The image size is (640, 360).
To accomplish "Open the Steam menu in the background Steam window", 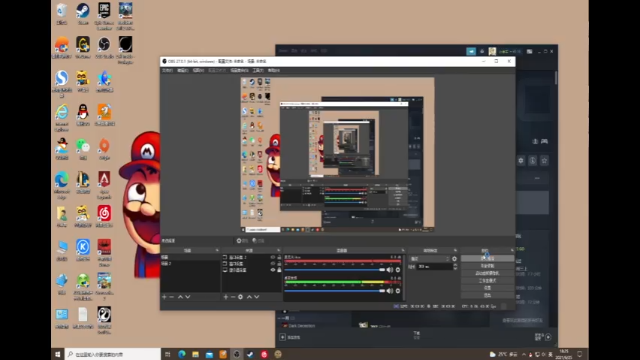I will [x=283, y=51].
